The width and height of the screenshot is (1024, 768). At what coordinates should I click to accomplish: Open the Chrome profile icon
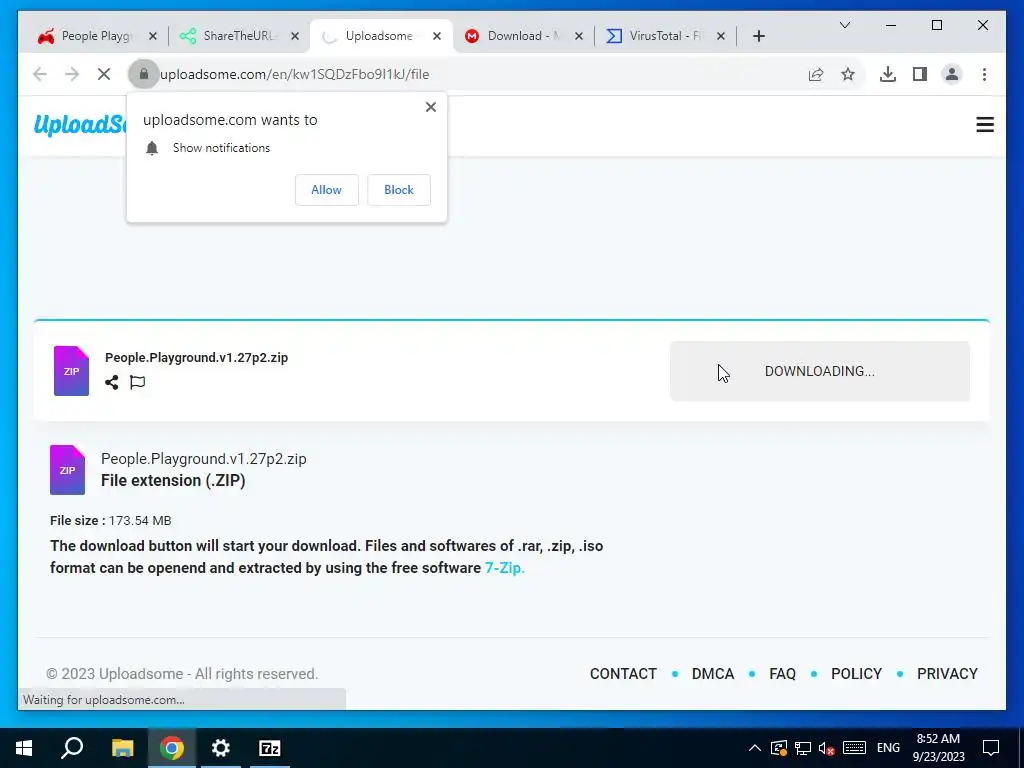tap(952, 74)
